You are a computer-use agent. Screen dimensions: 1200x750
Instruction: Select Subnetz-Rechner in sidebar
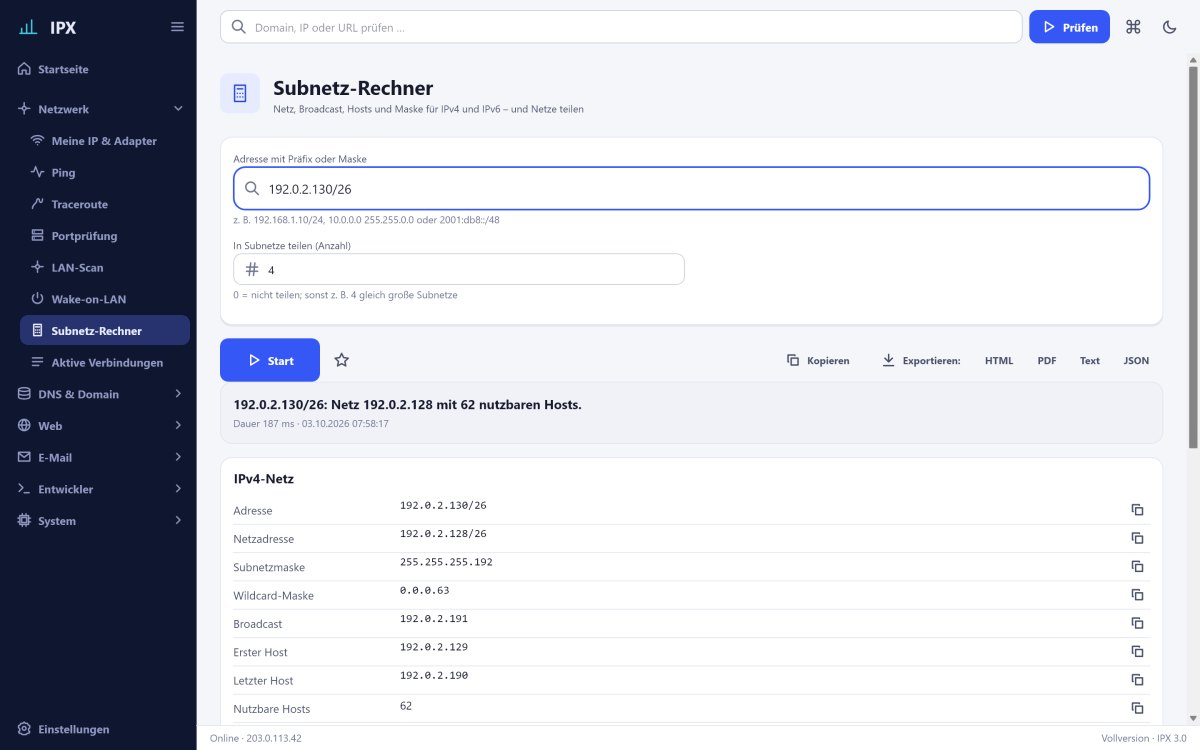pyautogui.click(x=105, y=330)
